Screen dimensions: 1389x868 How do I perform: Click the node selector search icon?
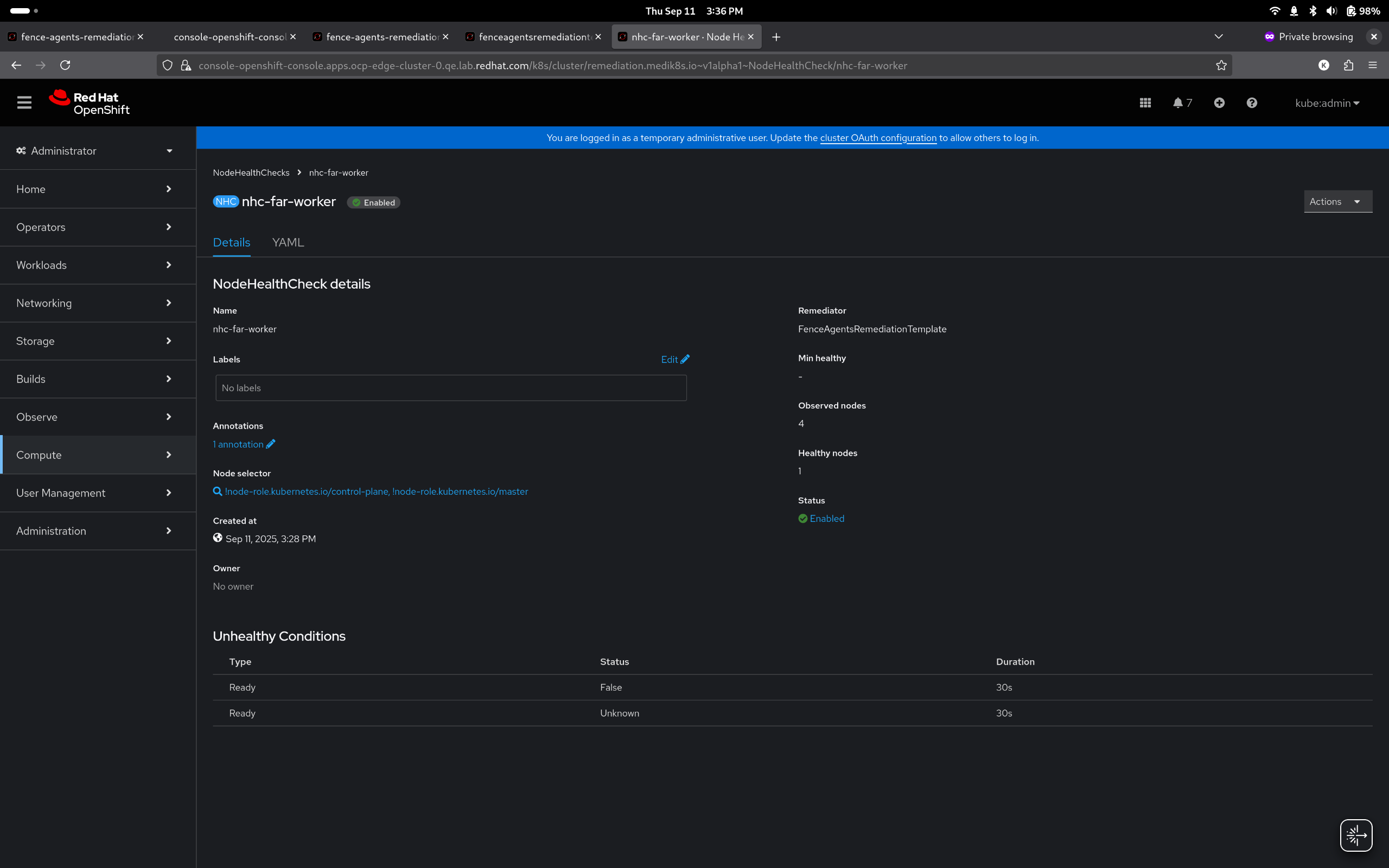pyautogui.click(x=218, y=492)
